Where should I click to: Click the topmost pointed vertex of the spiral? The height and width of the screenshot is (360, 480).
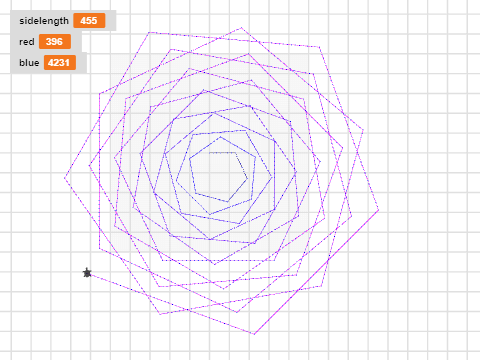pyautogui.click(x=241, y=28)
